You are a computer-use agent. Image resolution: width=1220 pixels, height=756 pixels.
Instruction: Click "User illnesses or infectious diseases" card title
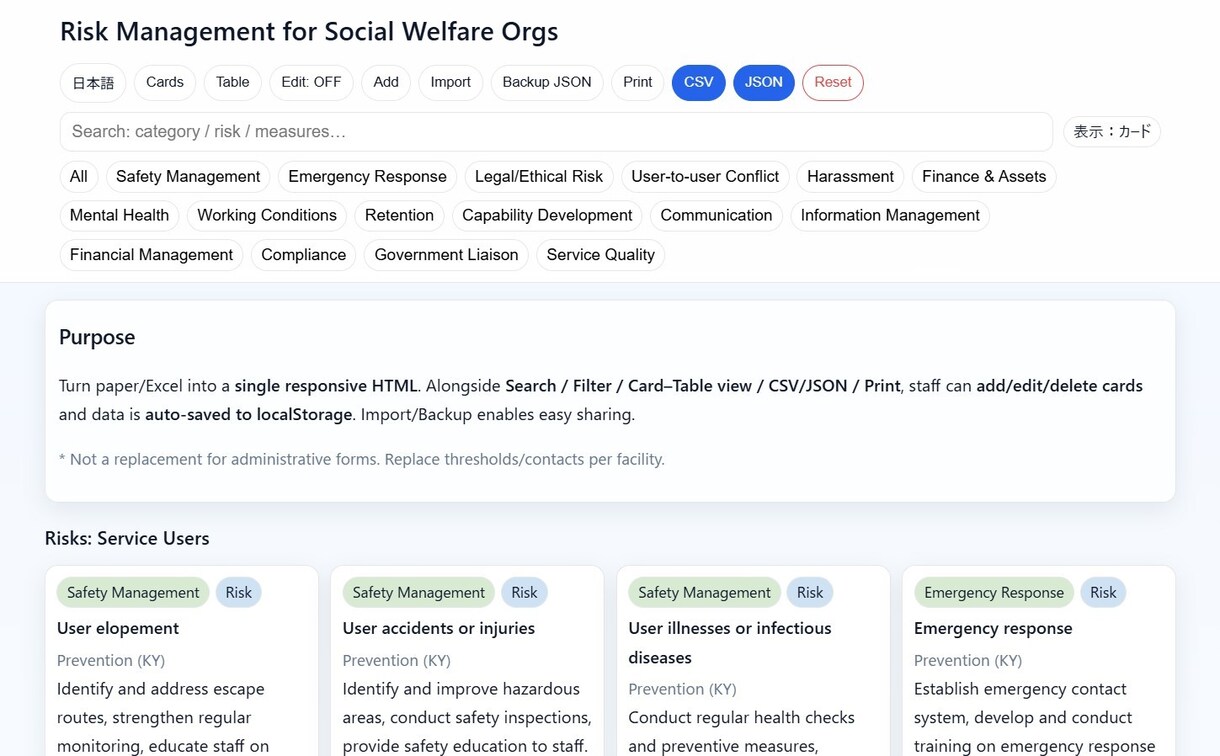point(730,643)
